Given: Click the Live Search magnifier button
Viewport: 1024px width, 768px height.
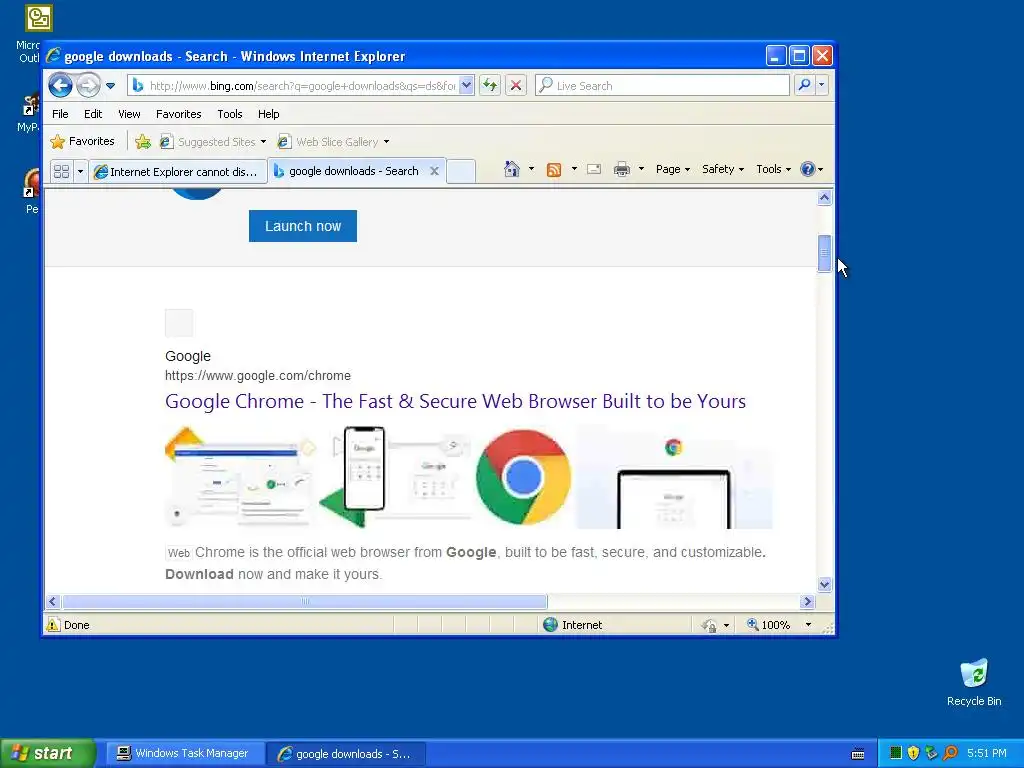Looking at the screenshot, I should [x=805, y=85].
